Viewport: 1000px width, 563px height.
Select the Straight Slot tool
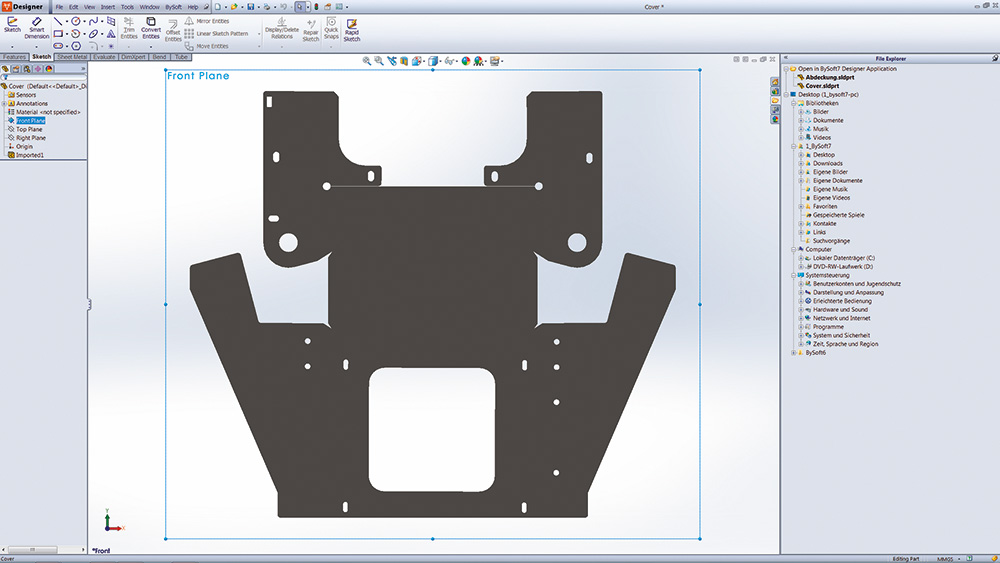click(x=58, y=46)
